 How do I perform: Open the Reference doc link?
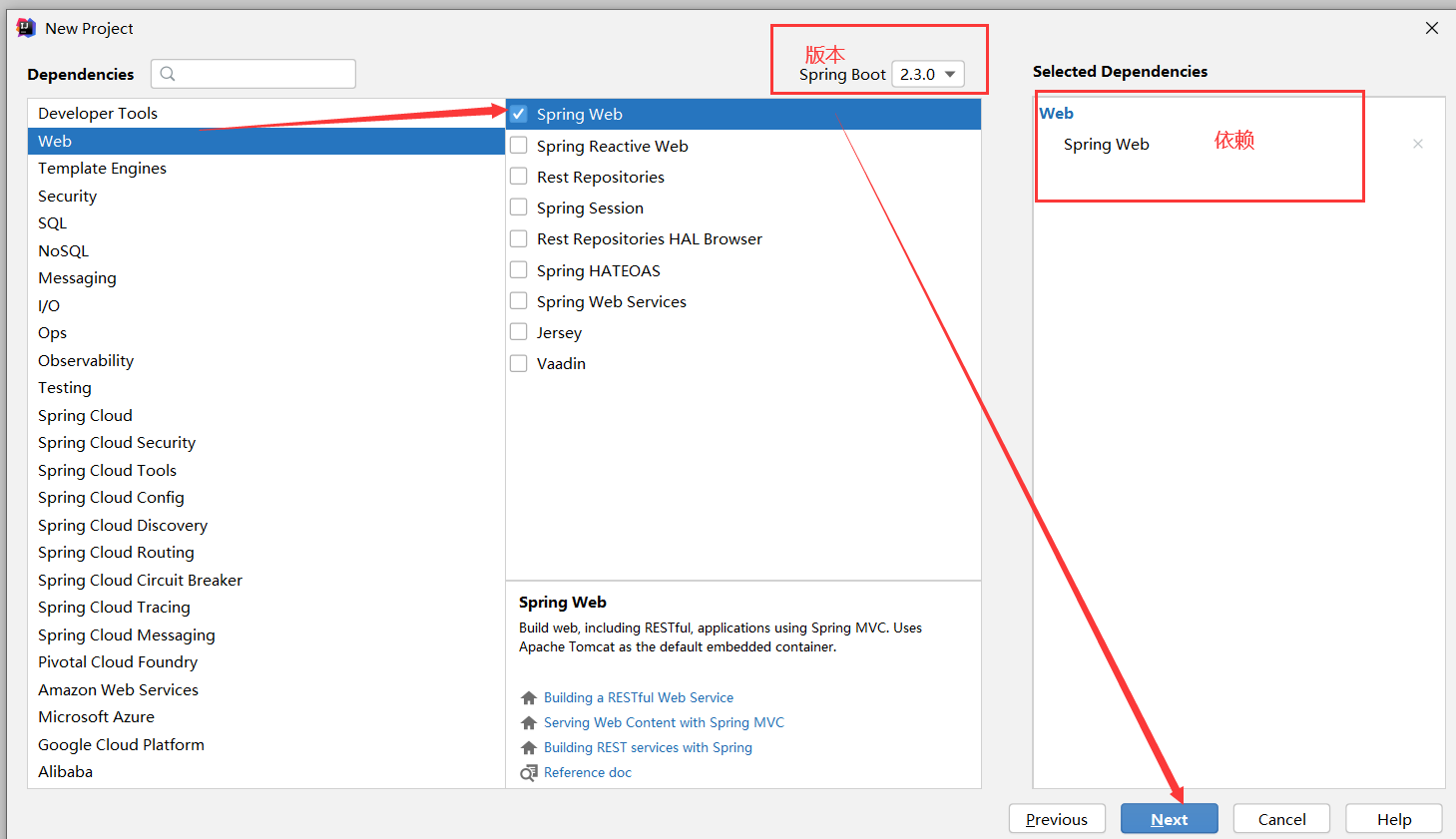click(x=588, y=773)
